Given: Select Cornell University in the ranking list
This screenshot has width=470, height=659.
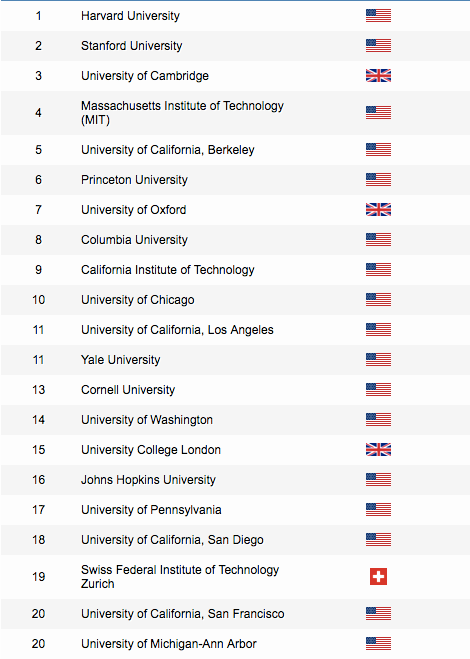Looking at the screenshot, I should [x=128, y=390].
